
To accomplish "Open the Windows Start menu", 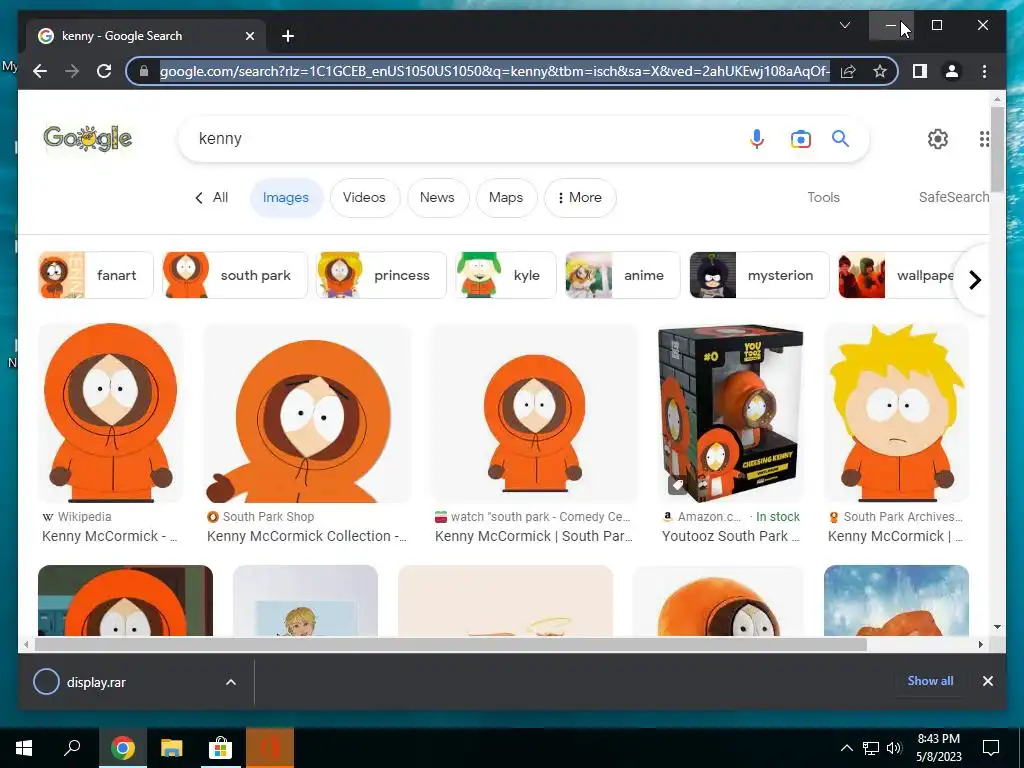I will [x=24, y=748].
